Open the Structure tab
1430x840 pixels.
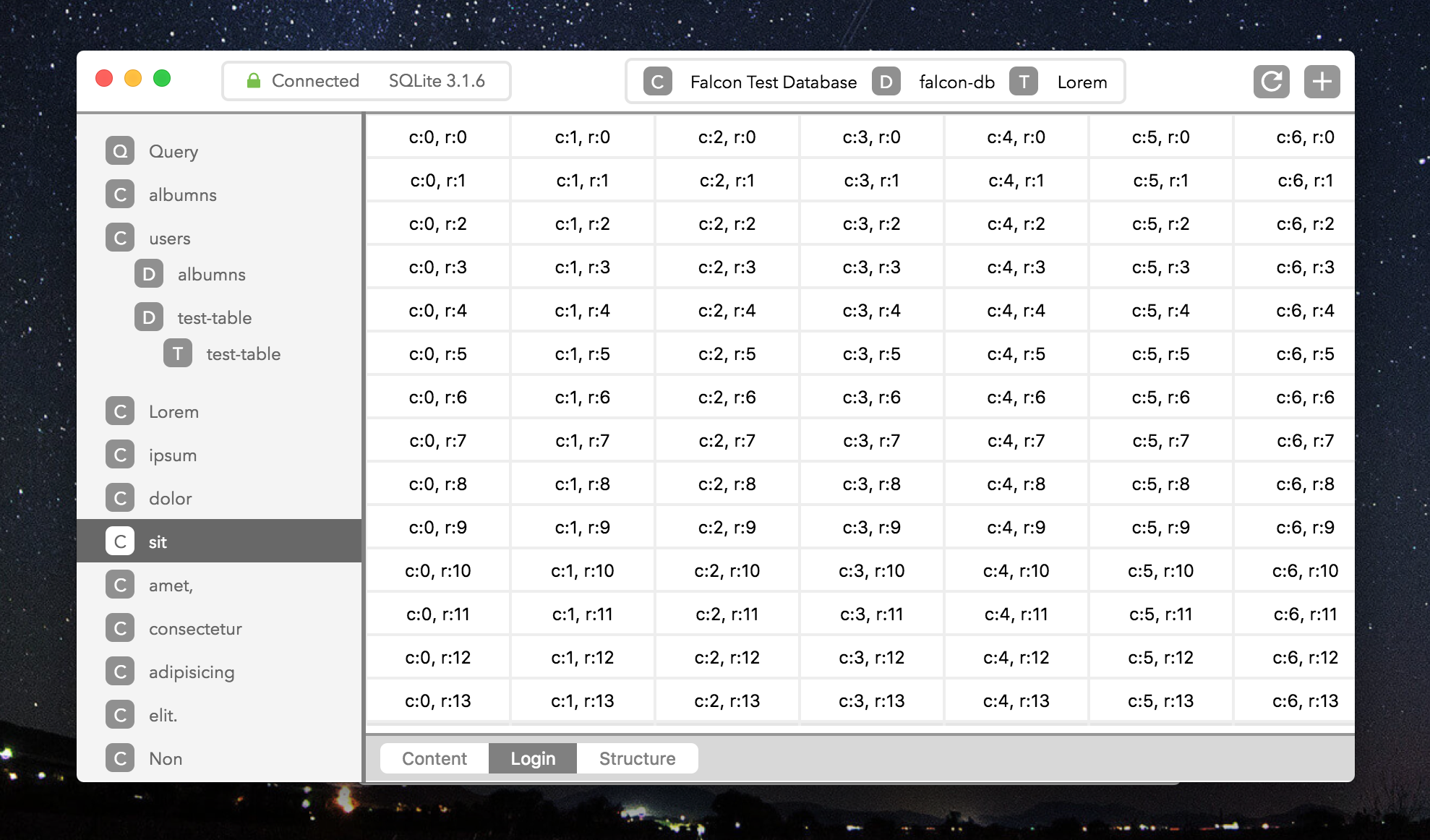click(637, 758)
